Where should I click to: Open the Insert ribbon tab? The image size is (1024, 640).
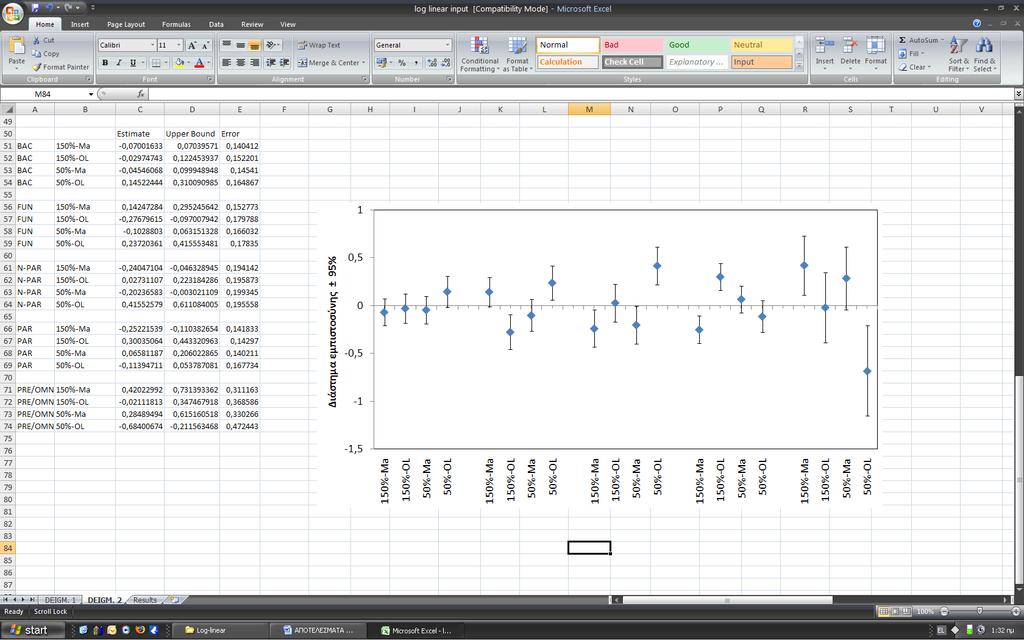tap(80, 24)
